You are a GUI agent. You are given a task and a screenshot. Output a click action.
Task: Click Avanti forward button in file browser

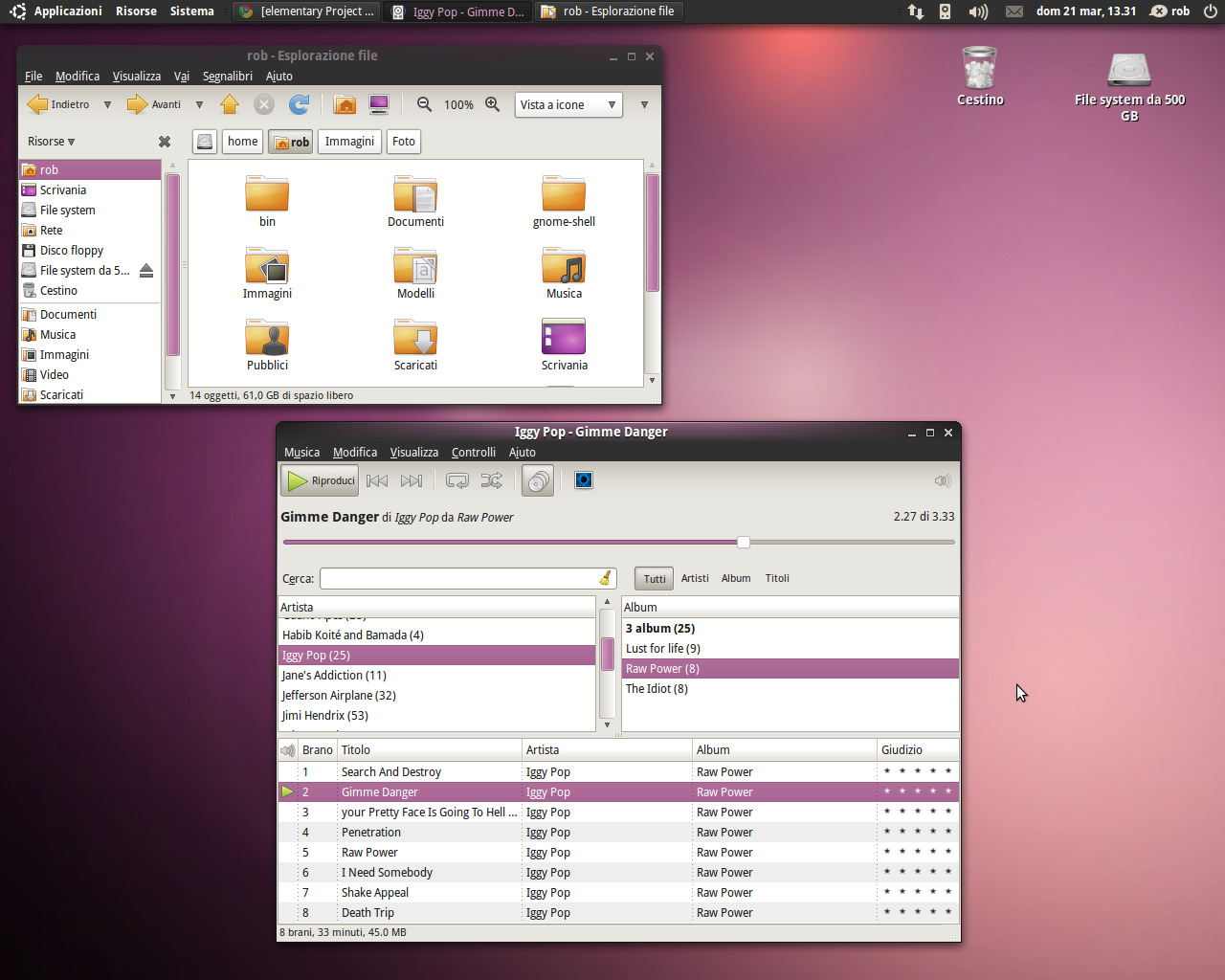pyautogui.click(x=154, y=104)
